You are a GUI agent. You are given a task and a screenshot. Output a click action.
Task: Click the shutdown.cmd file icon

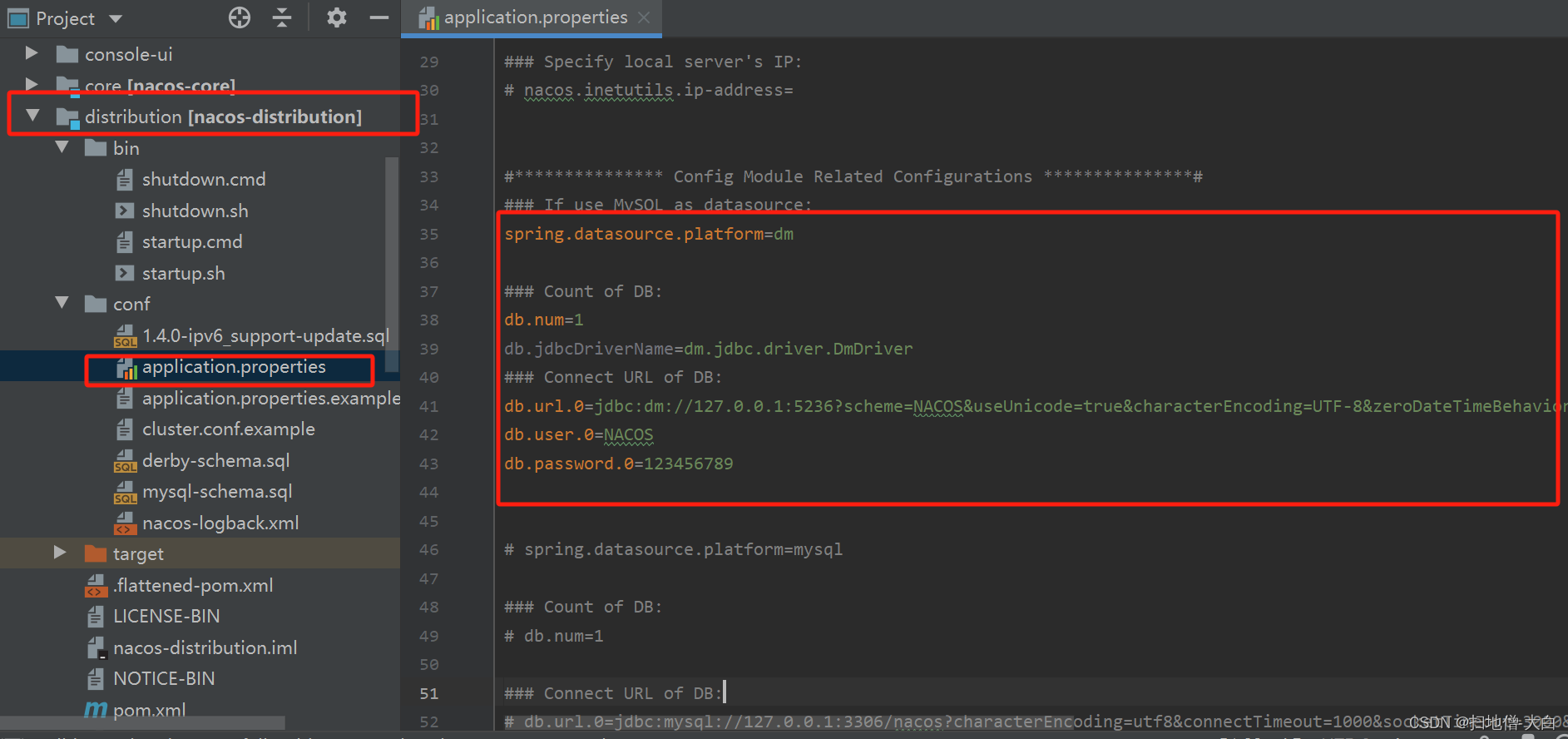124,179
